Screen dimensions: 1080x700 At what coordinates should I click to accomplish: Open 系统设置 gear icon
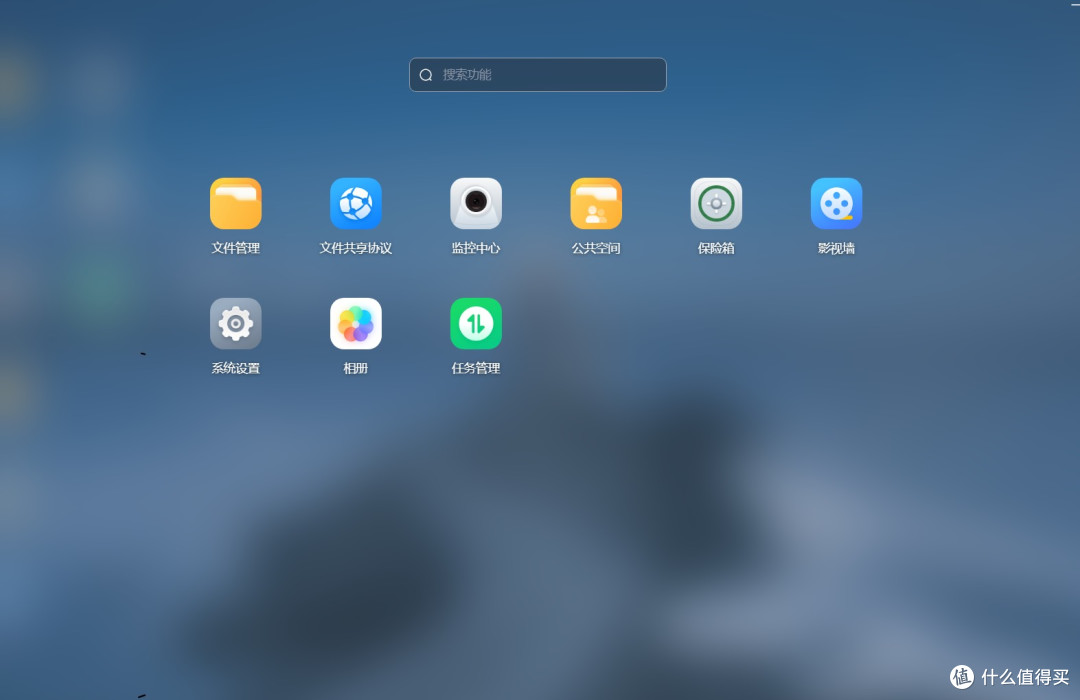click(x=236, y=323)
